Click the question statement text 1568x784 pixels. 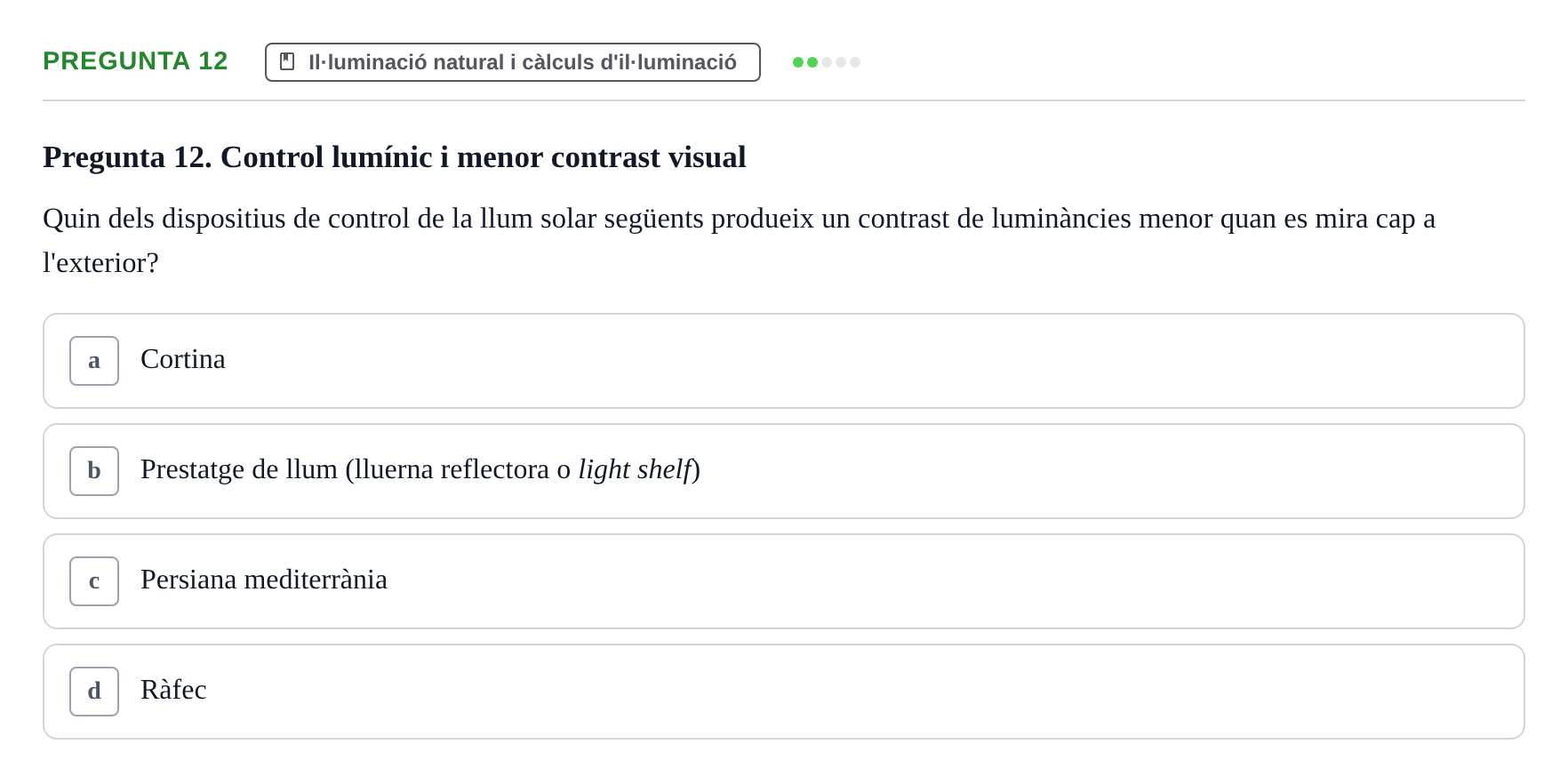740,240
